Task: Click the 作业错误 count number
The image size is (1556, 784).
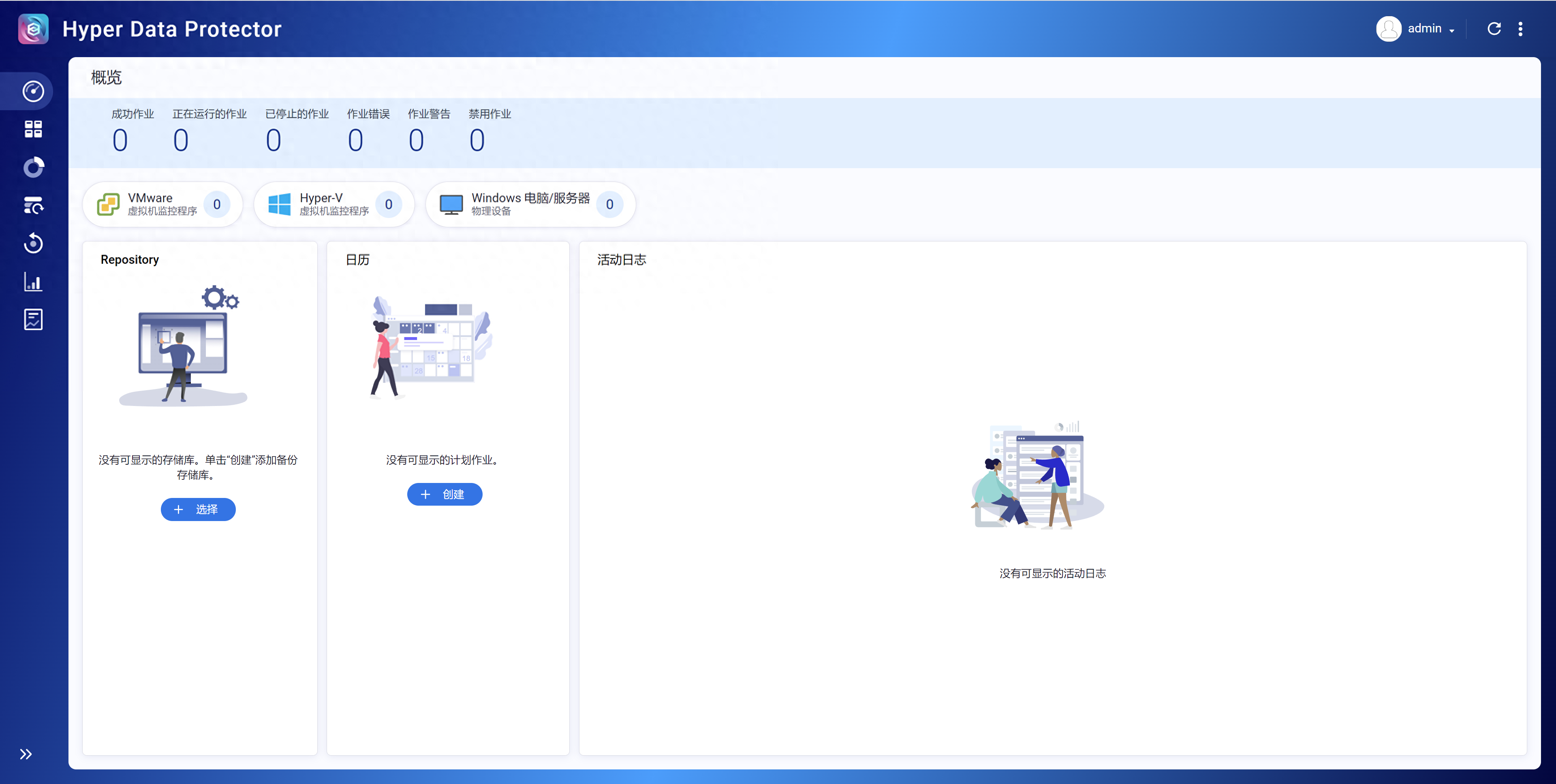Action: coord(355,139)
